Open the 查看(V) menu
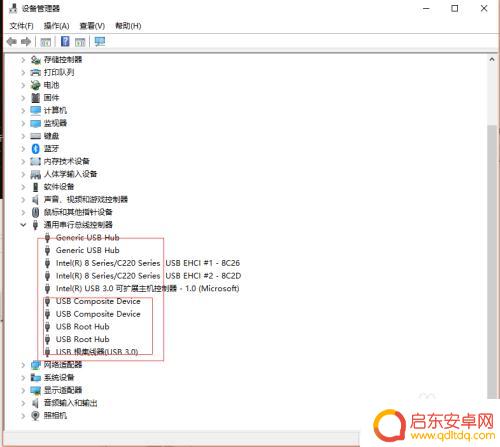The height and width of the screenshot is (447, 500). tap(92, 26)
